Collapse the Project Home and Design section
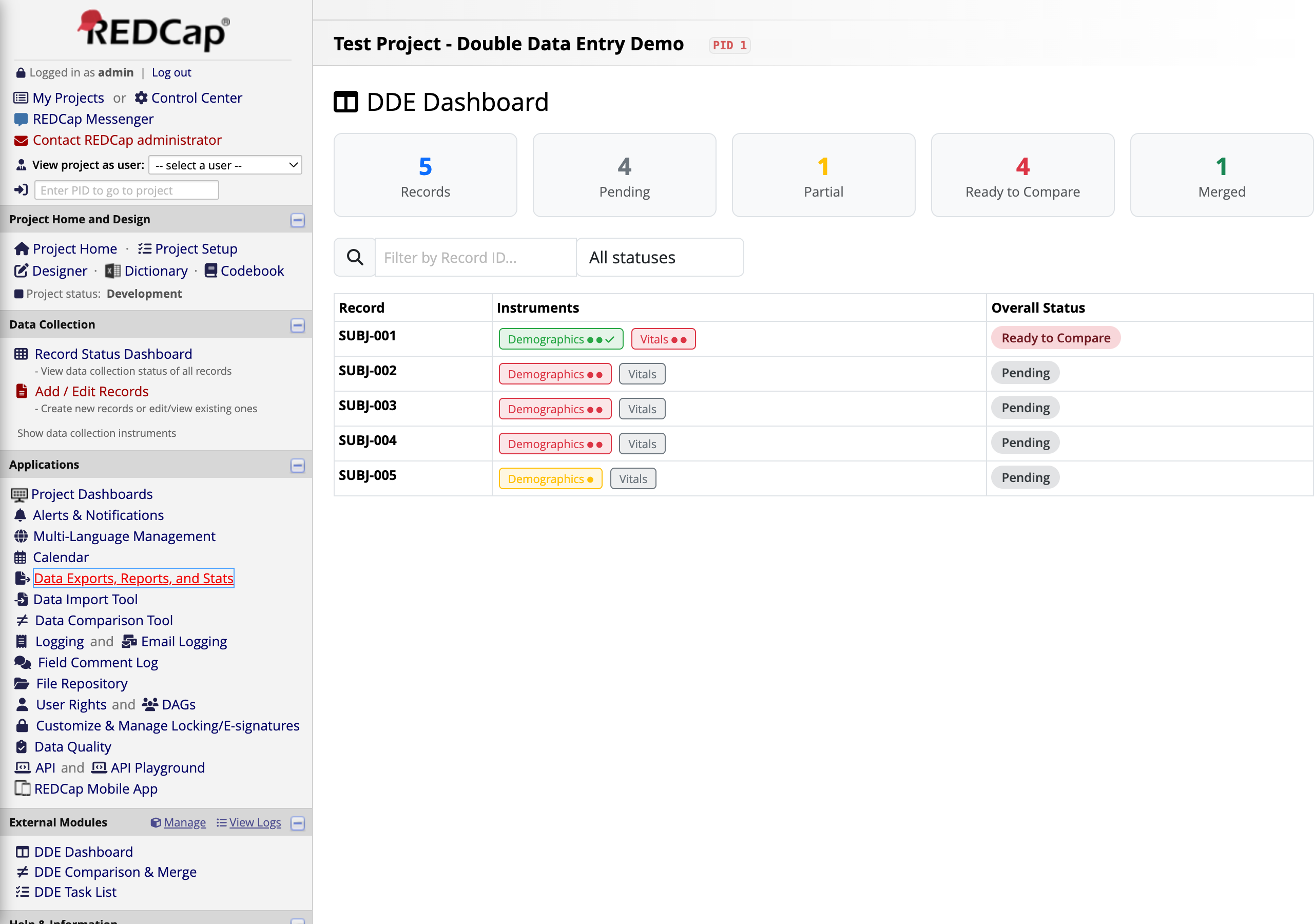1314x924 pixels. click(298, 220)
